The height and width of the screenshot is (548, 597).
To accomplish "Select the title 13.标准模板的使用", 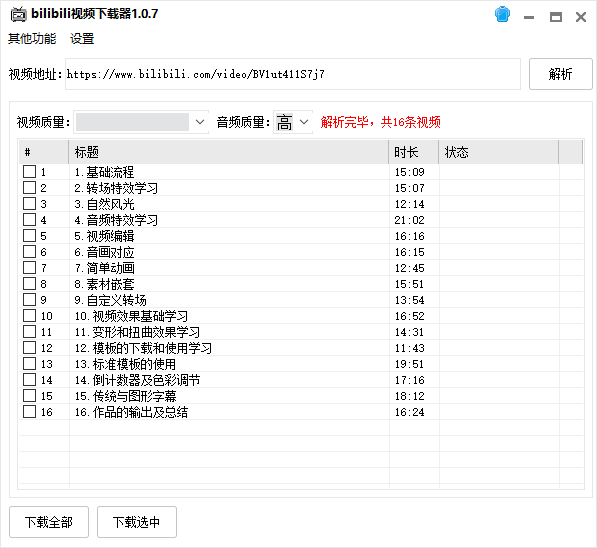I will pyautogui.click(x=125, y=364).
